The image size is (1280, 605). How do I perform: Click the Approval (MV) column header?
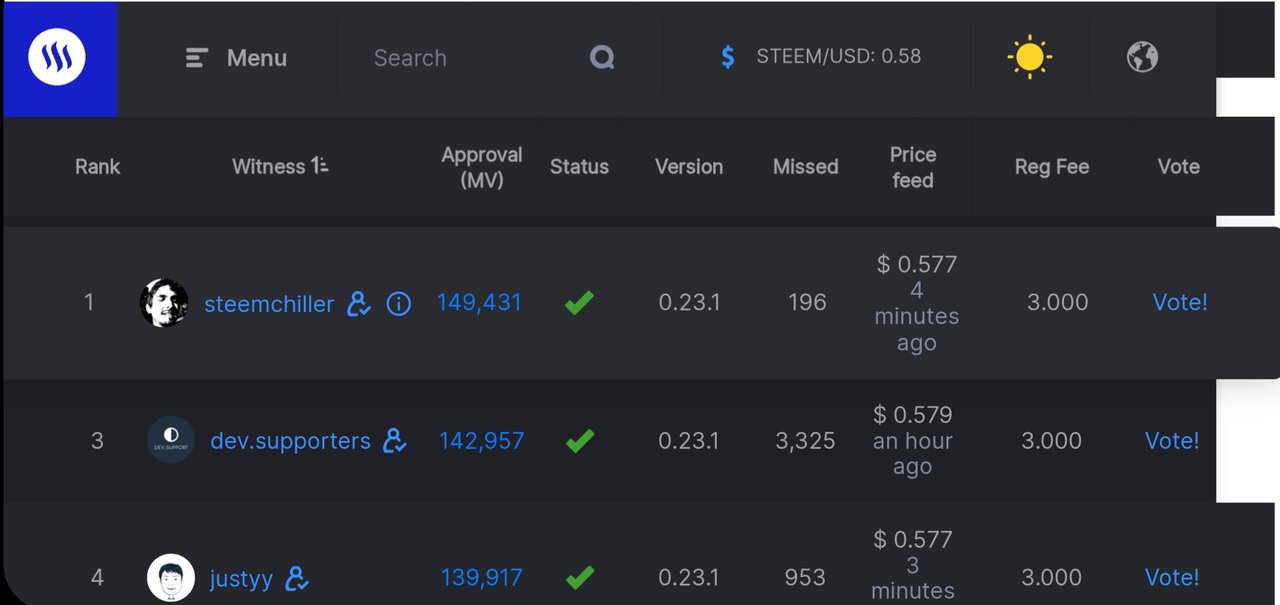pos(482,167)
